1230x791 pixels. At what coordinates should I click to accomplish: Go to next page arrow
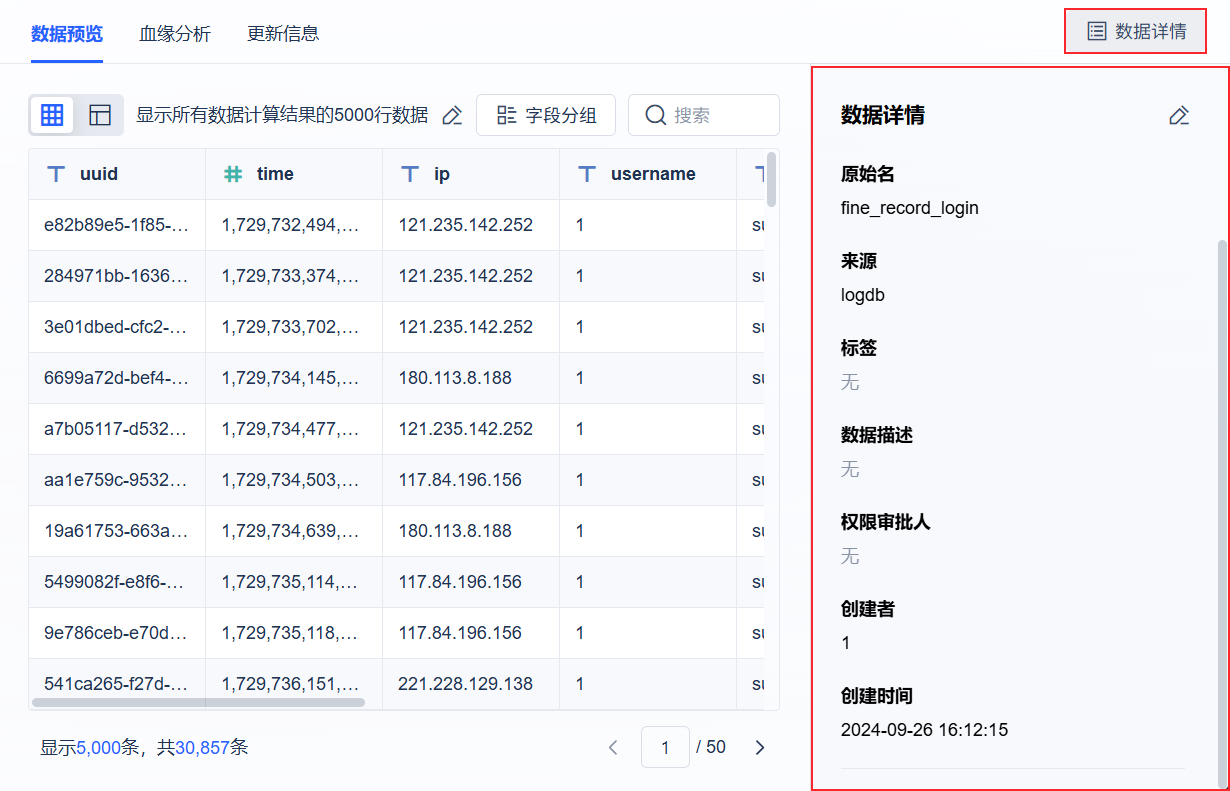[760, 747]
